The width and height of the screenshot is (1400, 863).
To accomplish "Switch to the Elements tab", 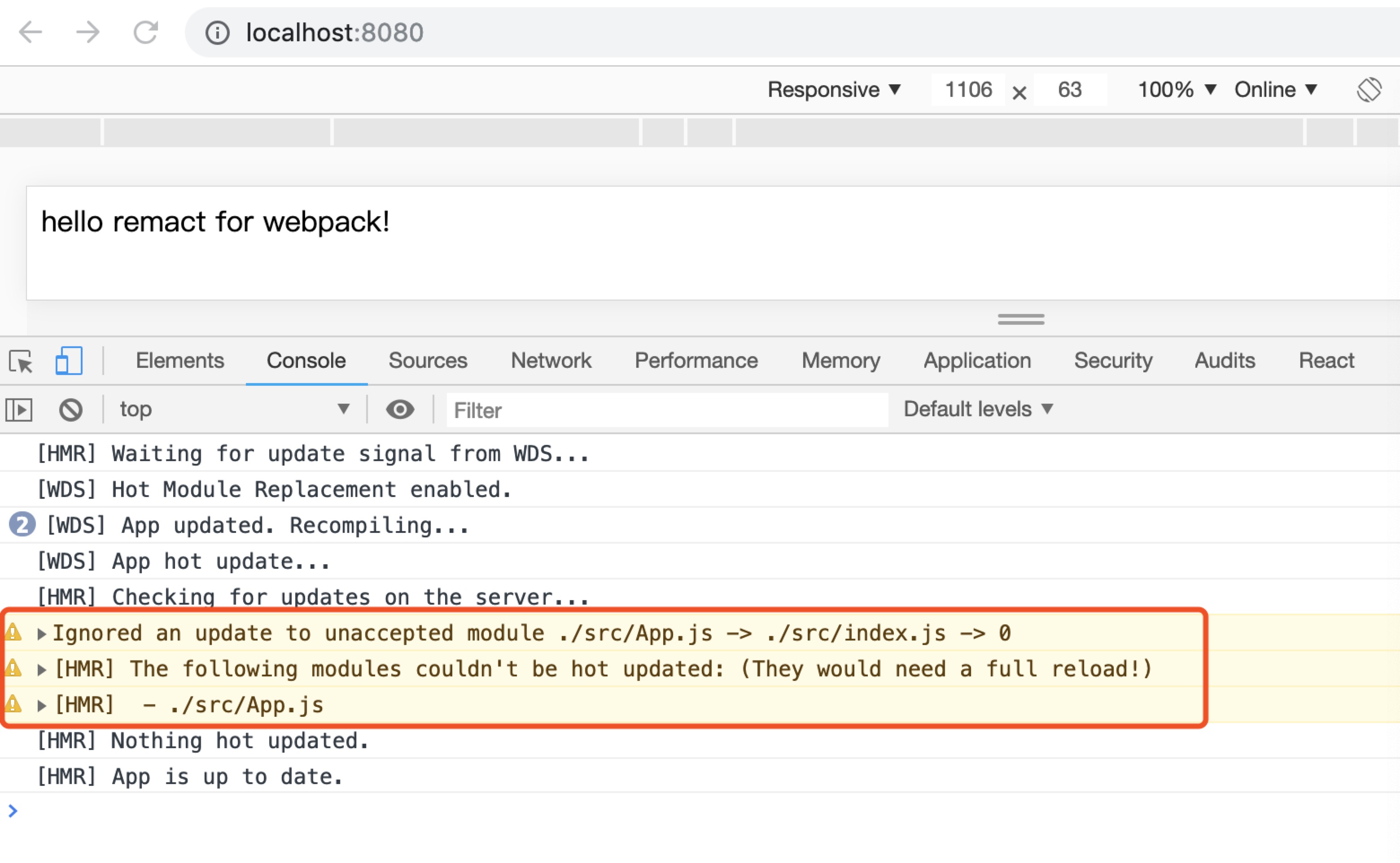I will click(x=180, y=361).
